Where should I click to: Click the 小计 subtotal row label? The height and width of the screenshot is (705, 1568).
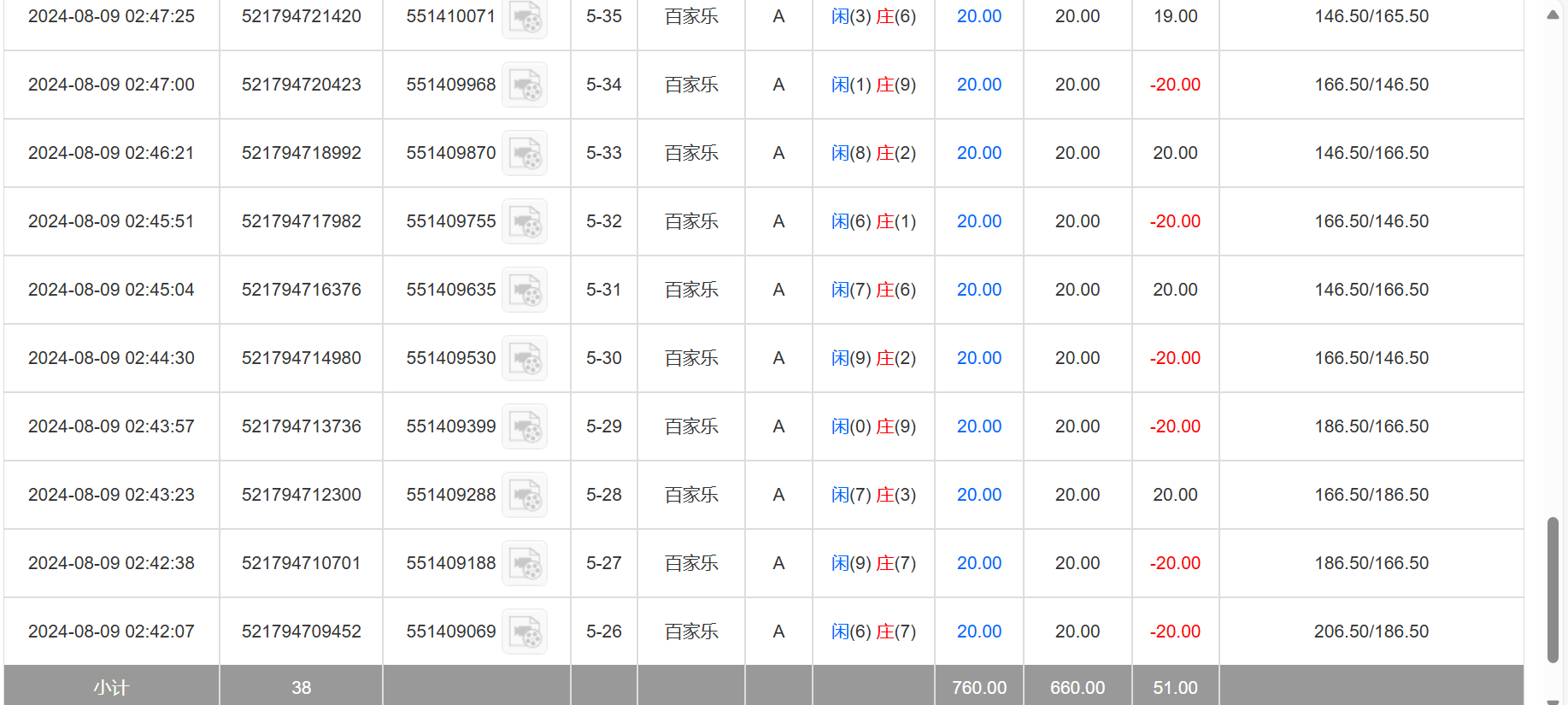click(111, 687)
